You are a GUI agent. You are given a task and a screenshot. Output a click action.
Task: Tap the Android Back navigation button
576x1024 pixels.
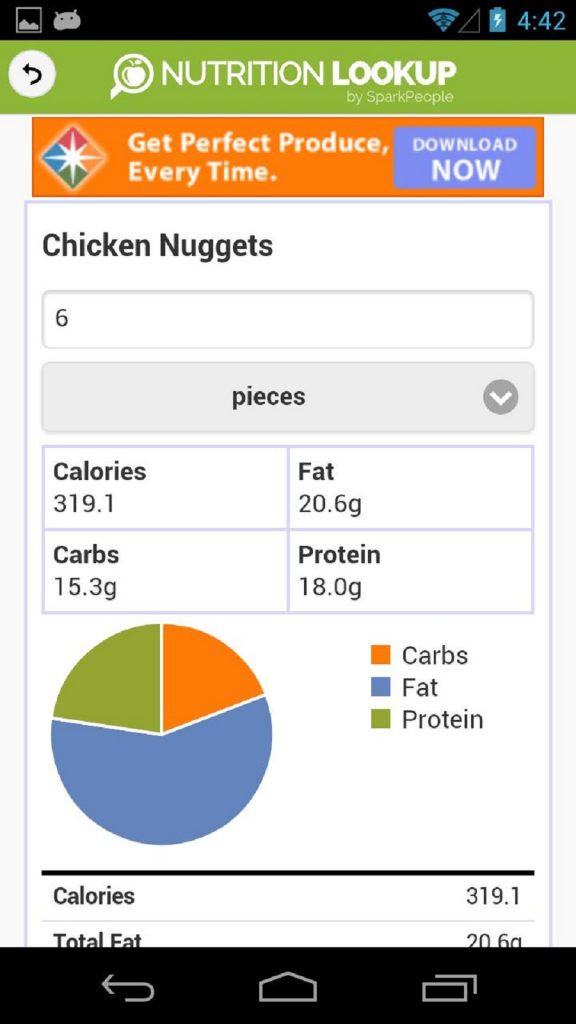(x=128, y=987)
